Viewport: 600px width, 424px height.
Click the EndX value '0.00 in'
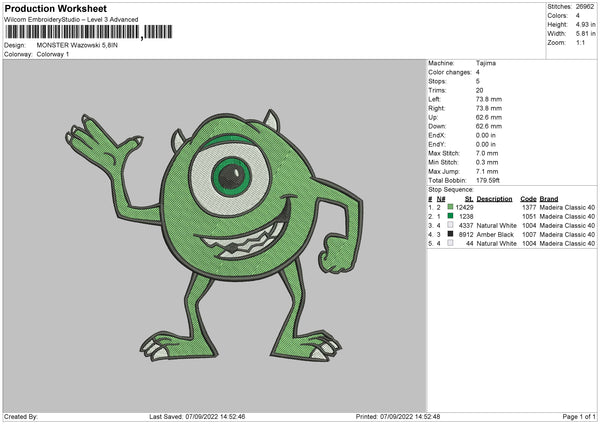click(x=486, y=135)
